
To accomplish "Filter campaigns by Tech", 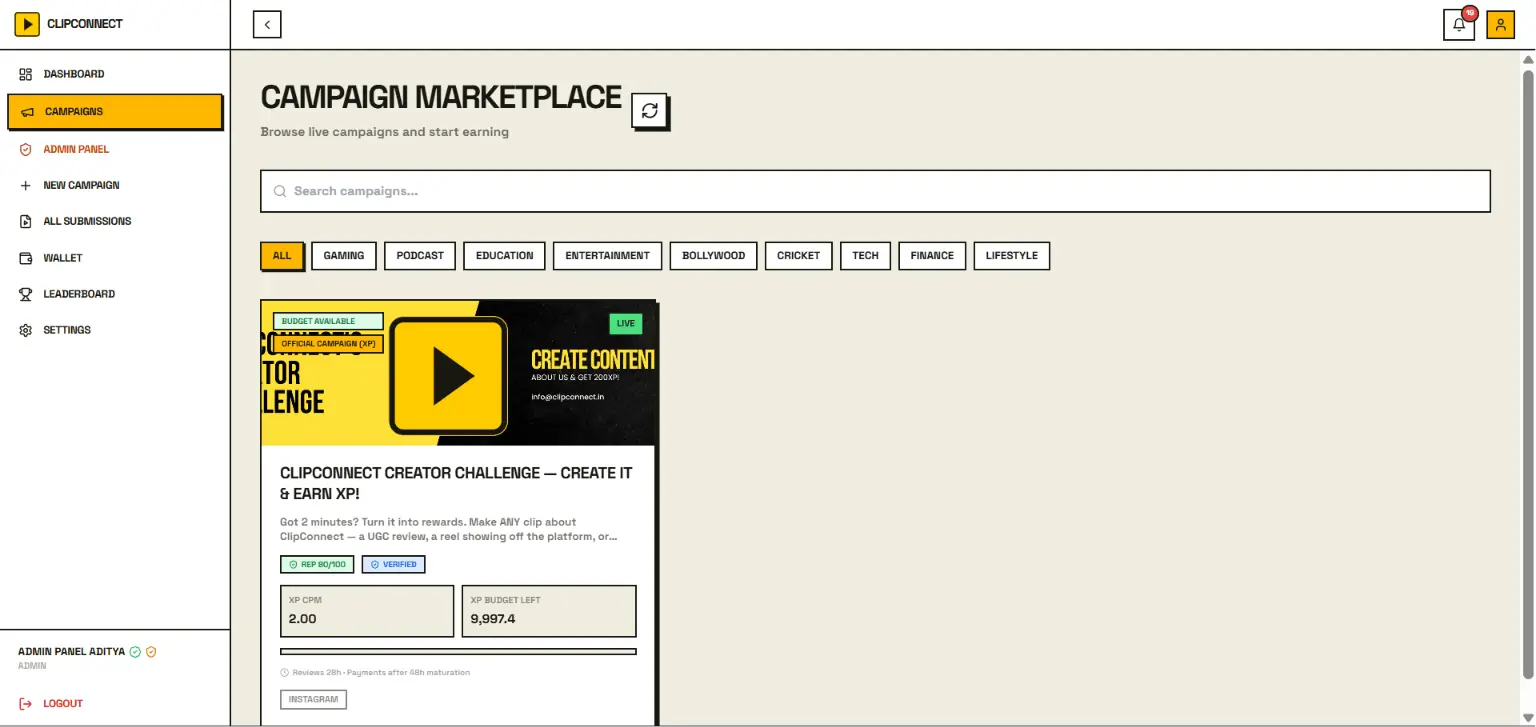I will [866, 256].
